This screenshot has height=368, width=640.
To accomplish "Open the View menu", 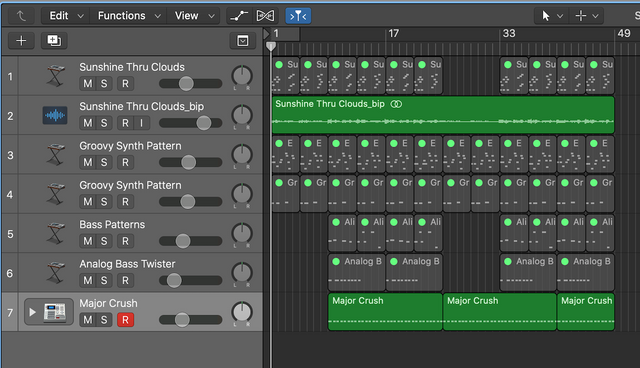I will [x=194, y=16].
